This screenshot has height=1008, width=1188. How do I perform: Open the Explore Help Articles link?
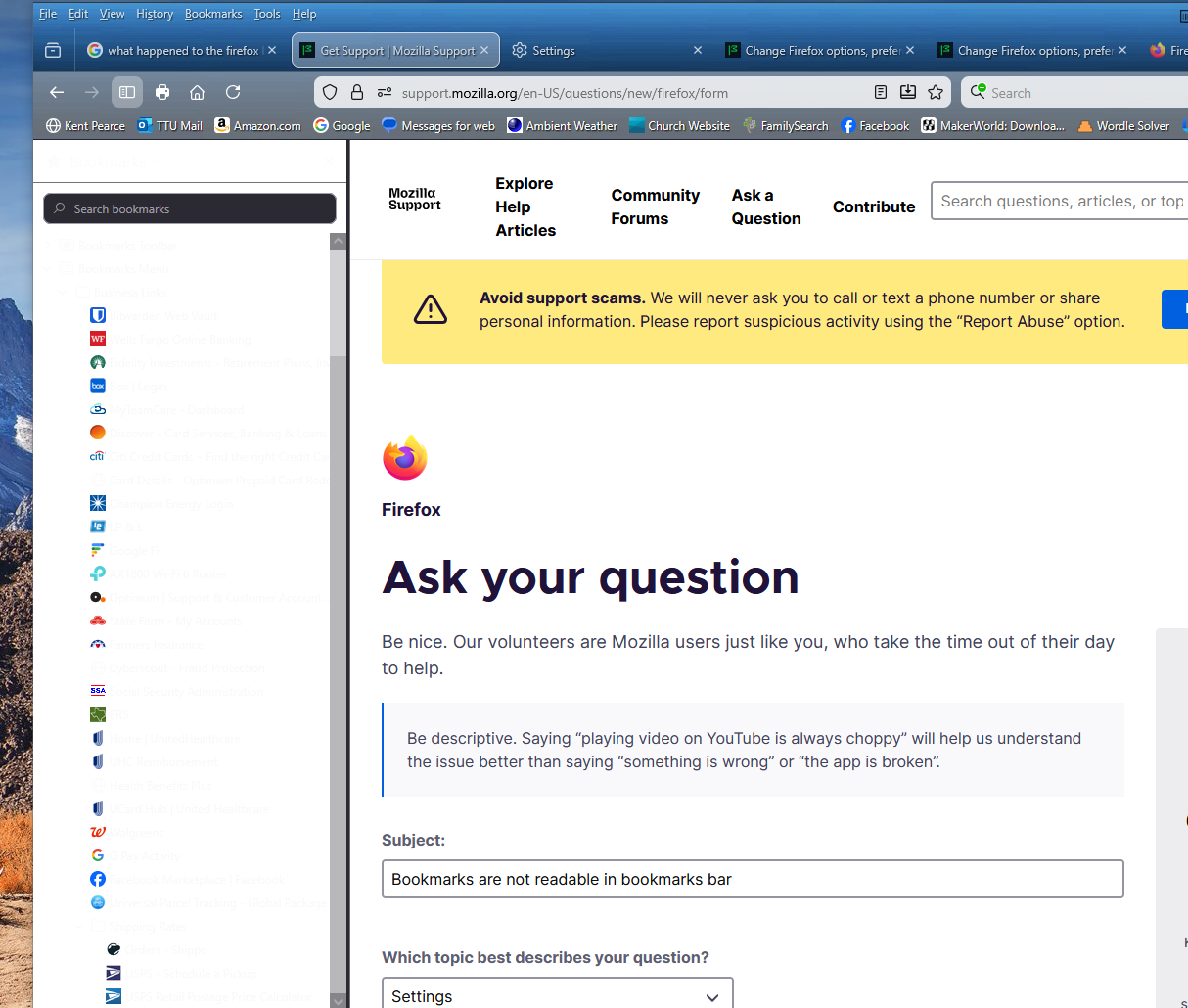[x=525, y=206]
